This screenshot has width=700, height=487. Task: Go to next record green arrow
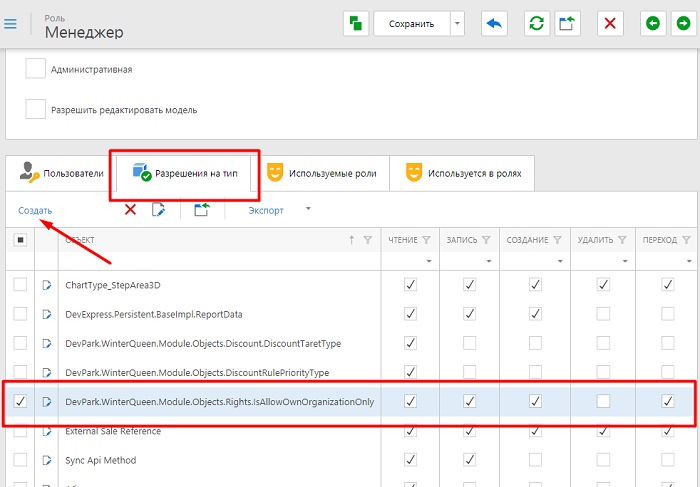coord(683,24)
